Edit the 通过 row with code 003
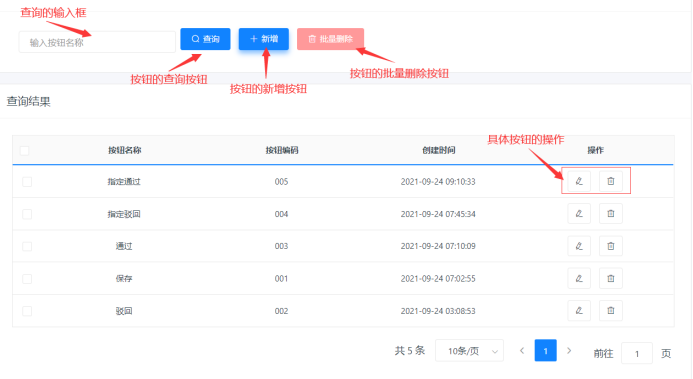 tap(579, 246)
